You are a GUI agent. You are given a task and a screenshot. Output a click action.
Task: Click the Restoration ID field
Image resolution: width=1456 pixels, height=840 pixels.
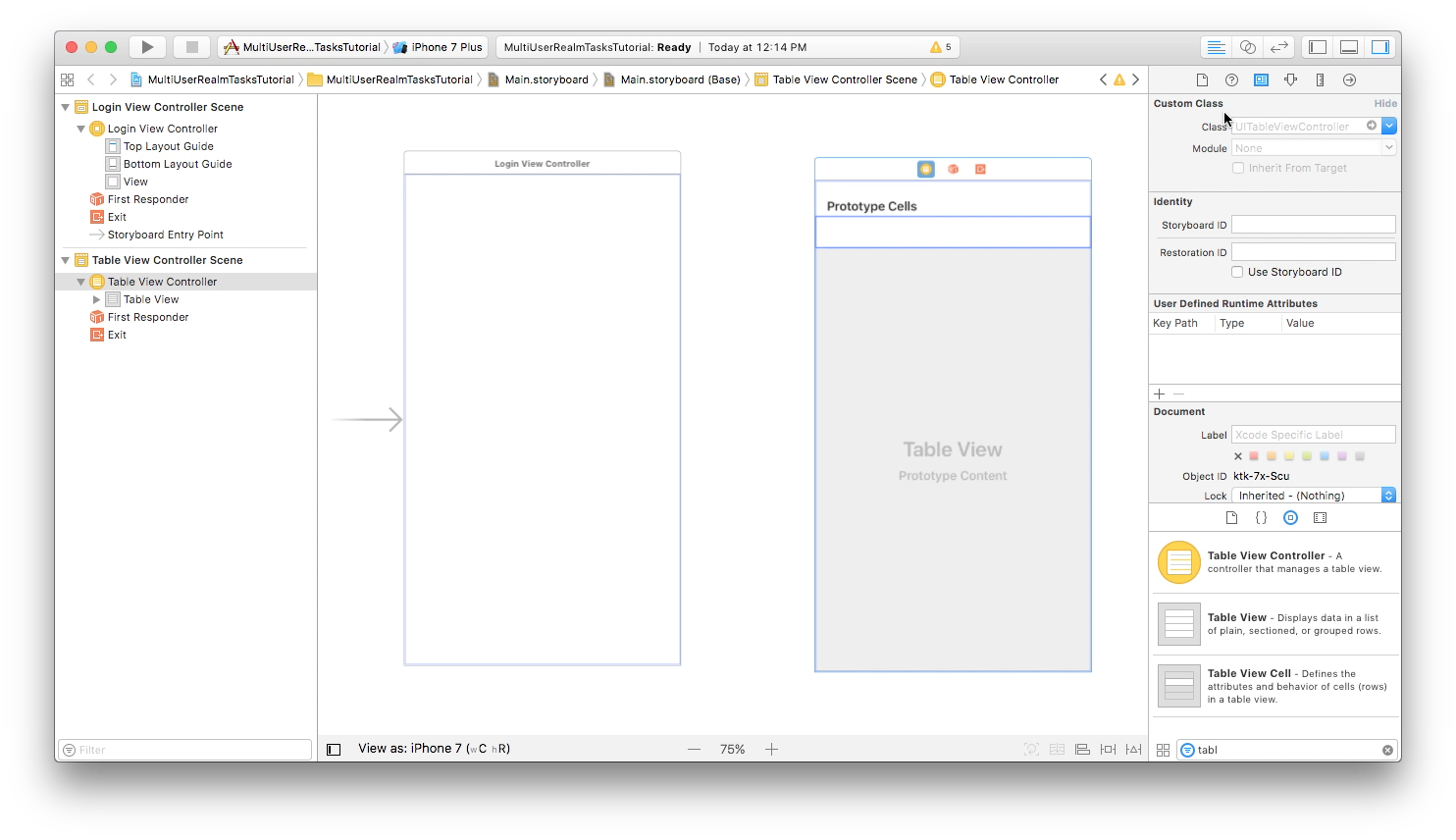(1313, 252)
